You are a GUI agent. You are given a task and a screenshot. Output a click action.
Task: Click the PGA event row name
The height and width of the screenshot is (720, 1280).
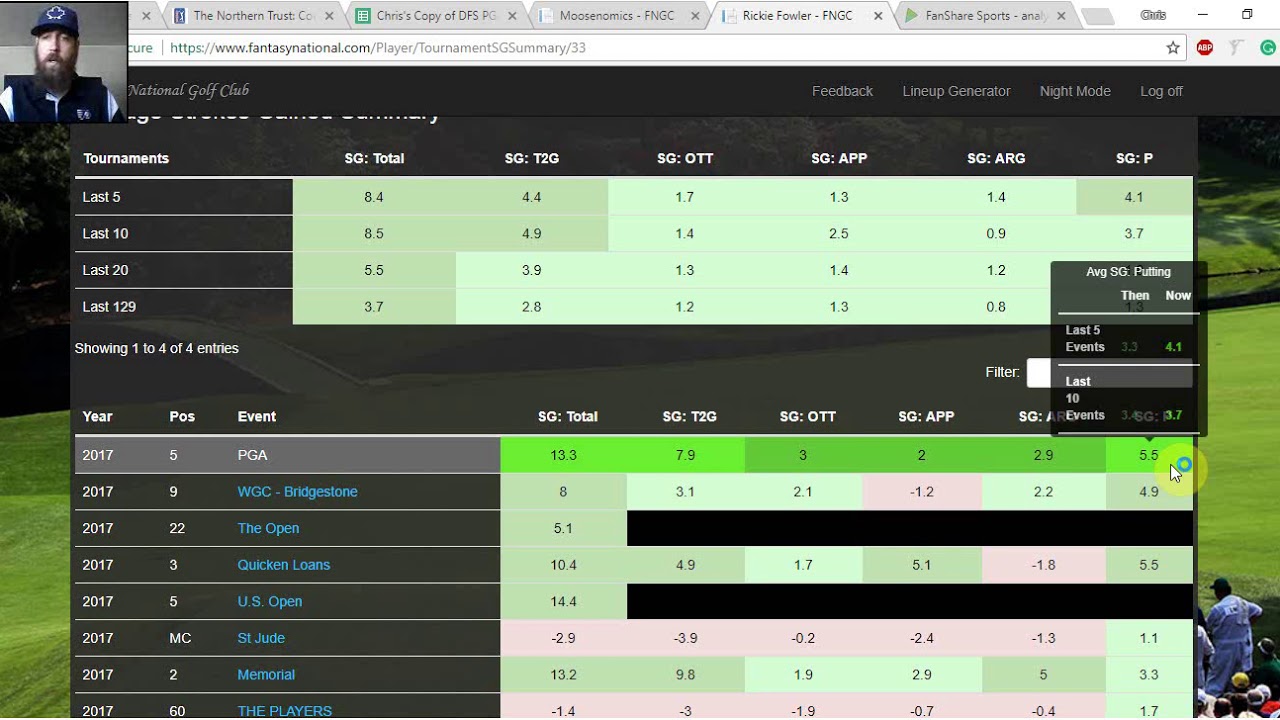pos(252,455)
